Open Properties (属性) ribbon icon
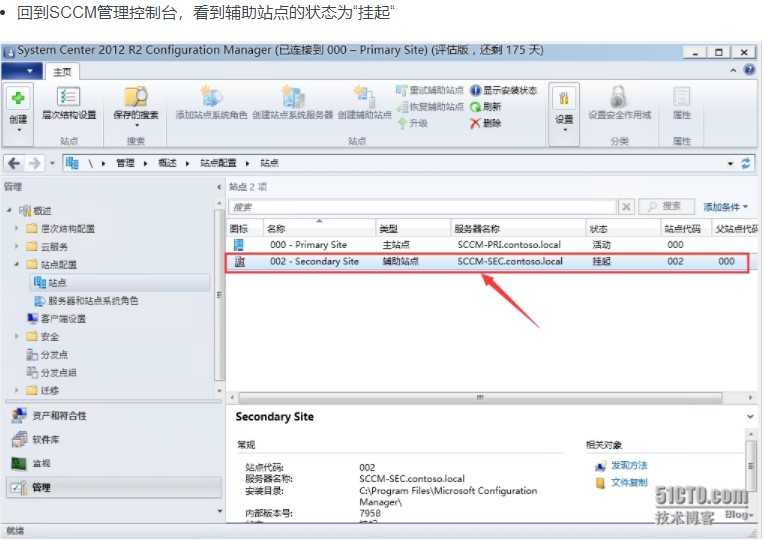Image resolution: width=763 pixels, height=540 pixels. click(x=682, y=103)
